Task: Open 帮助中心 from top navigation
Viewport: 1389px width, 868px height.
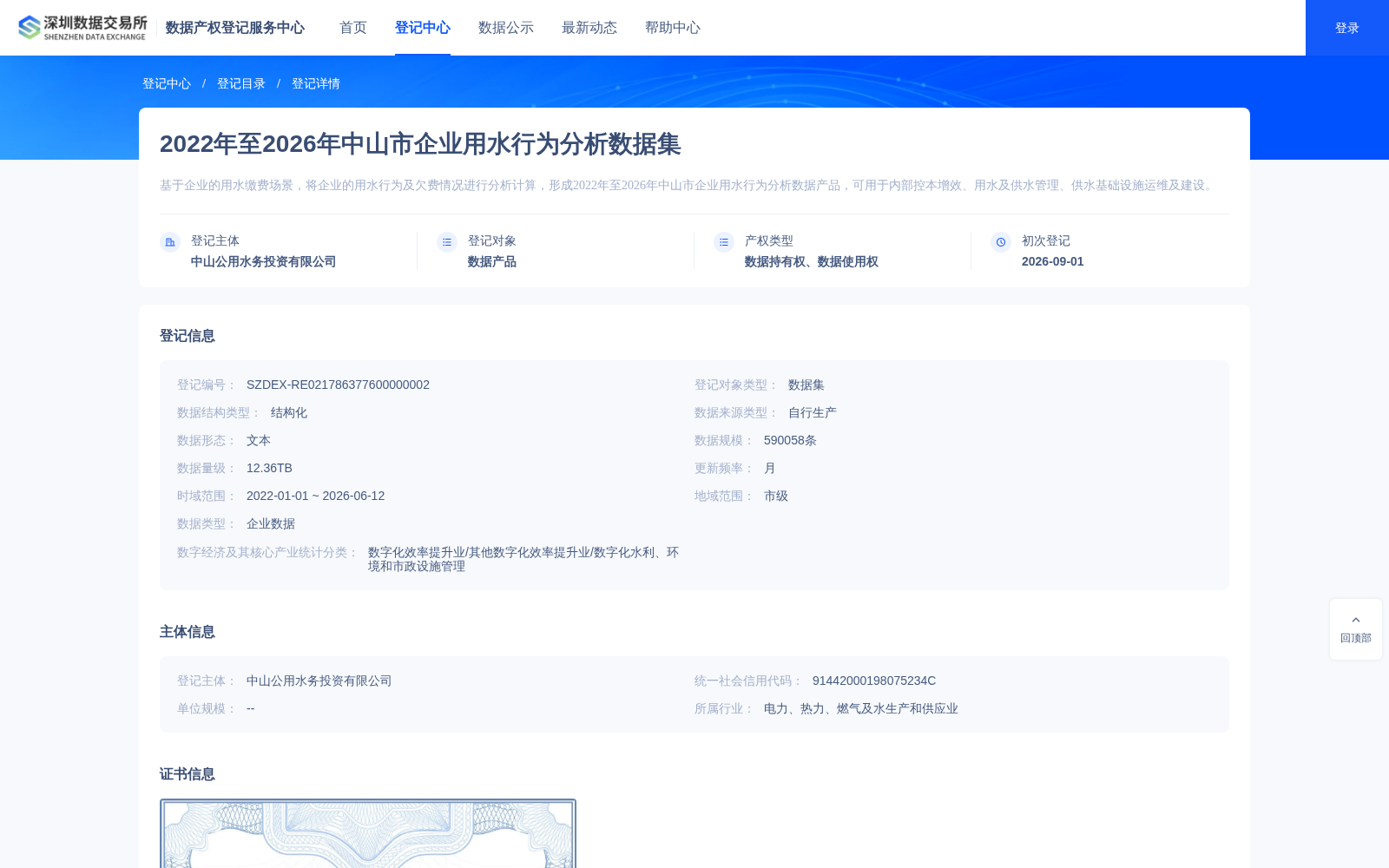Action: (673, 28)
